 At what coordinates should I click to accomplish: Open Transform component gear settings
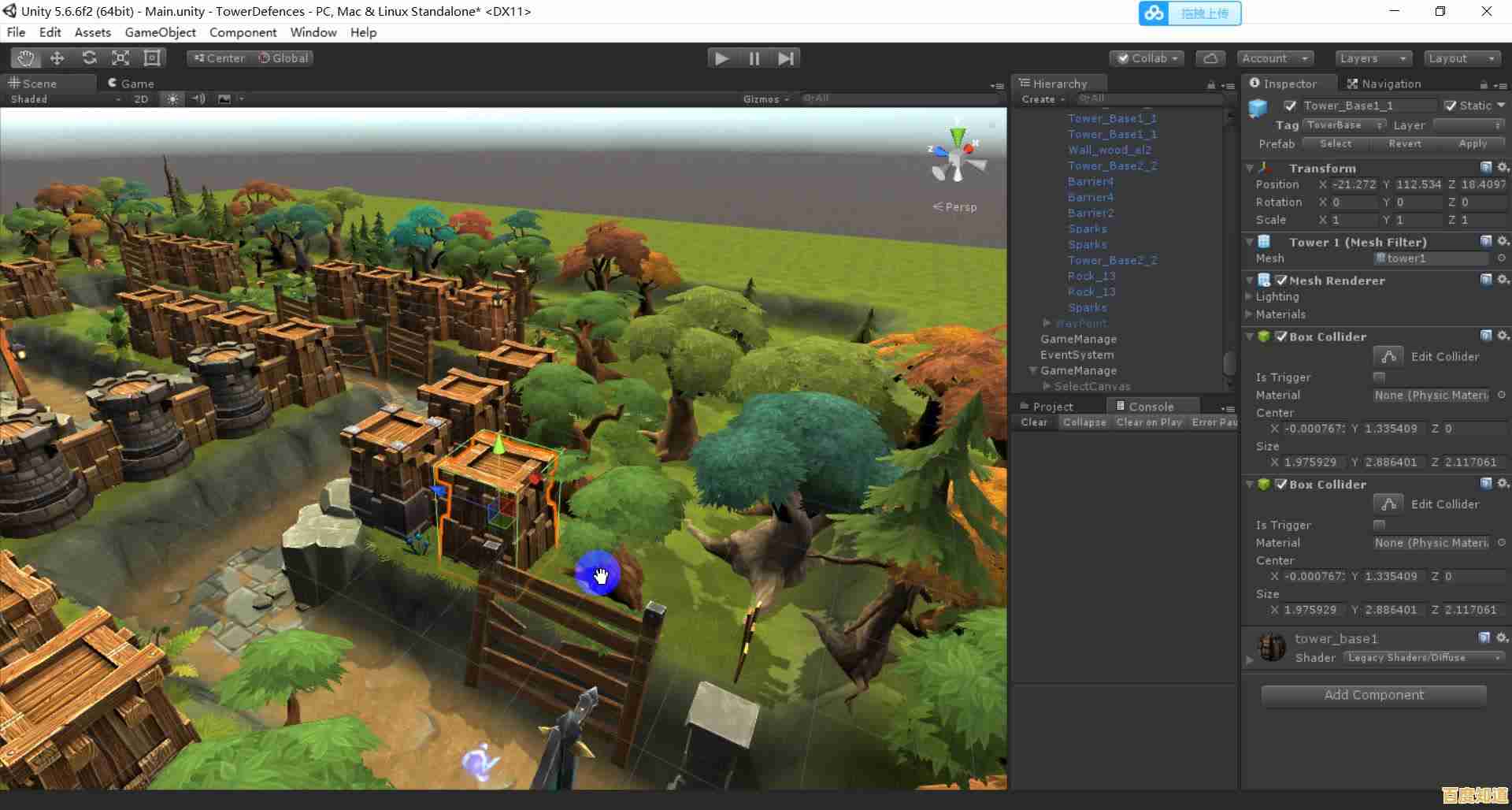click(1503, 168)
